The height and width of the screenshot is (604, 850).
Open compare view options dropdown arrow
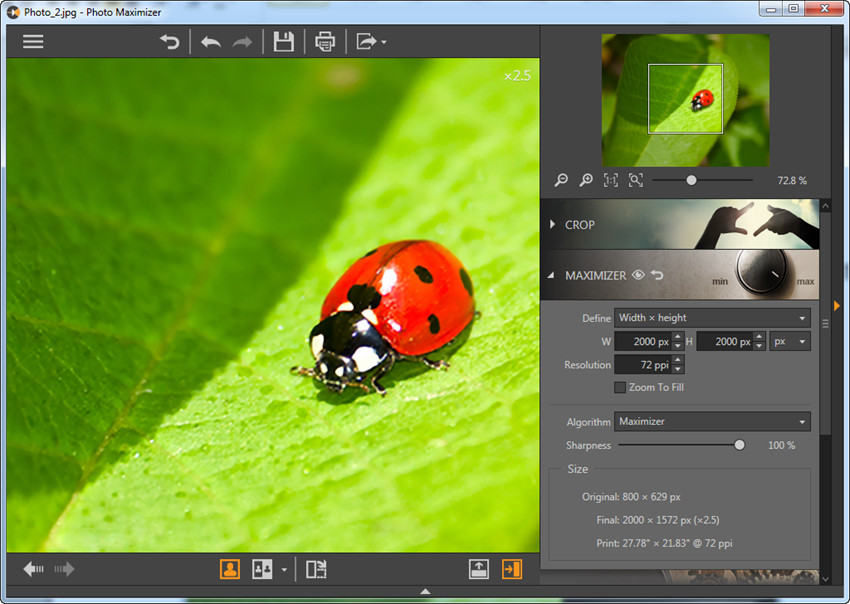(x=284, y=570)
